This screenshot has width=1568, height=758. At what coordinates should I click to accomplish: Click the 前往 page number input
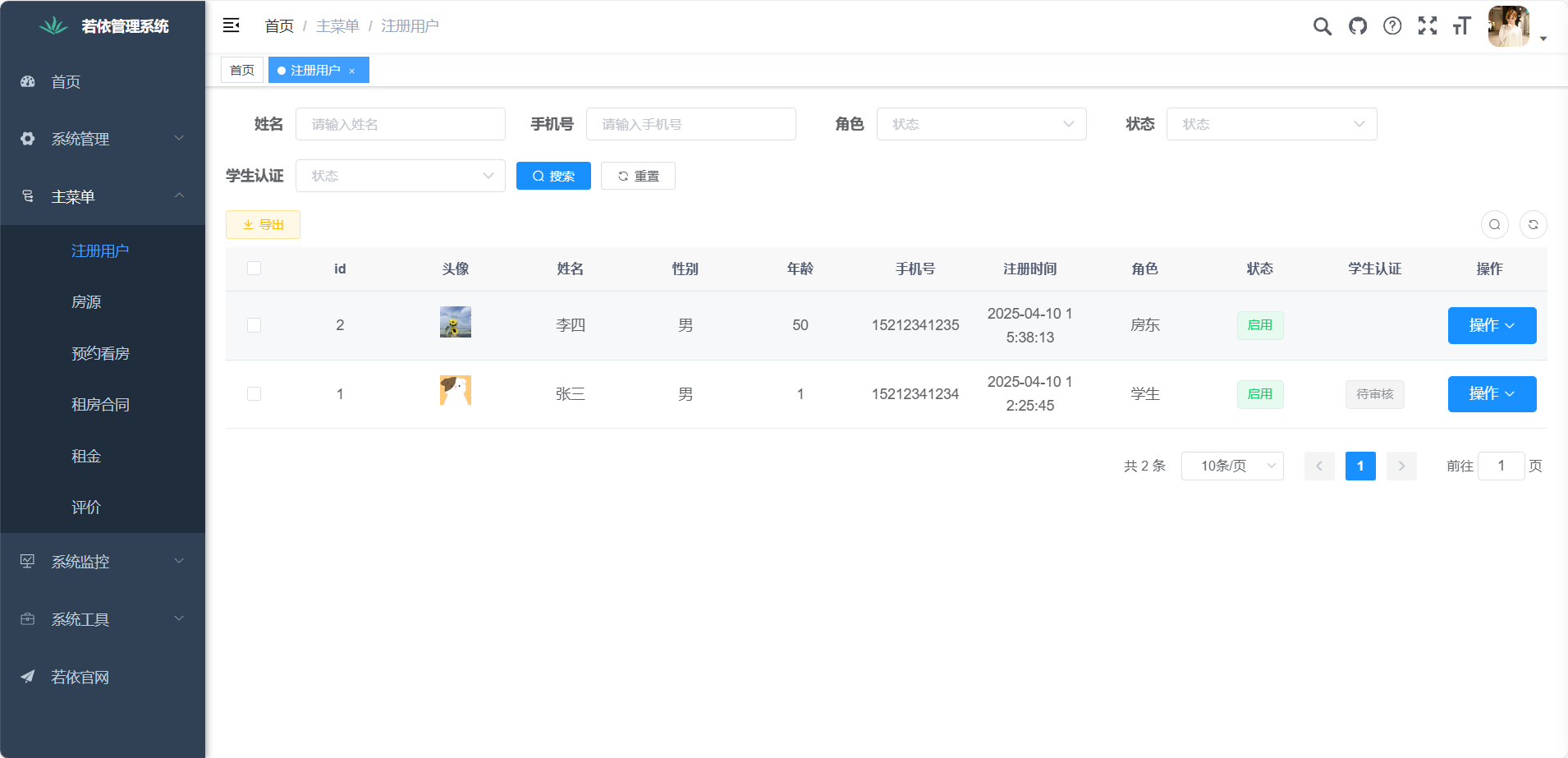tap(1502, 466)
